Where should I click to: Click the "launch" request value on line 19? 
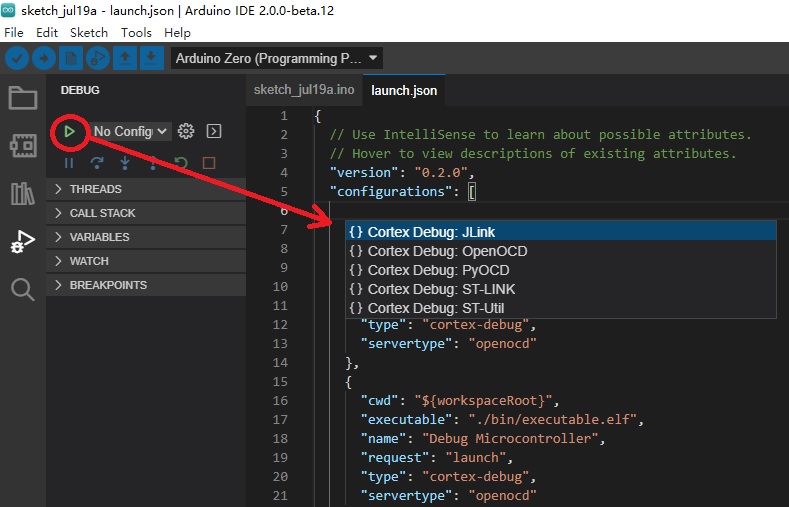point(476,458)
